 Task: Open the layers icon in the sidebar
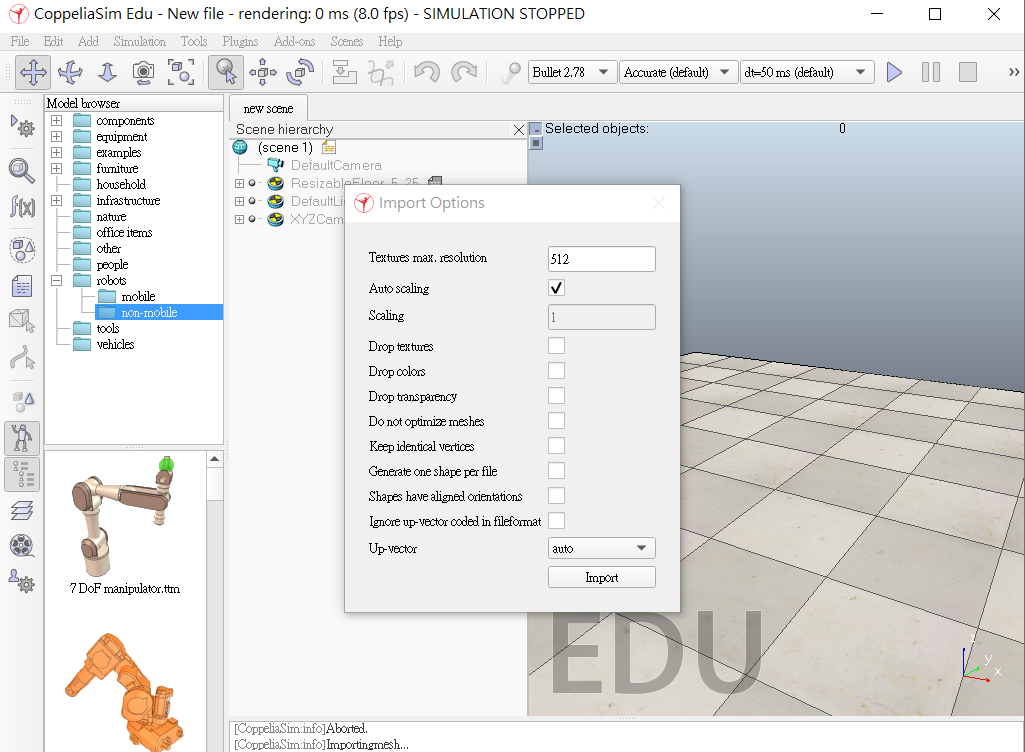[22, 510]
